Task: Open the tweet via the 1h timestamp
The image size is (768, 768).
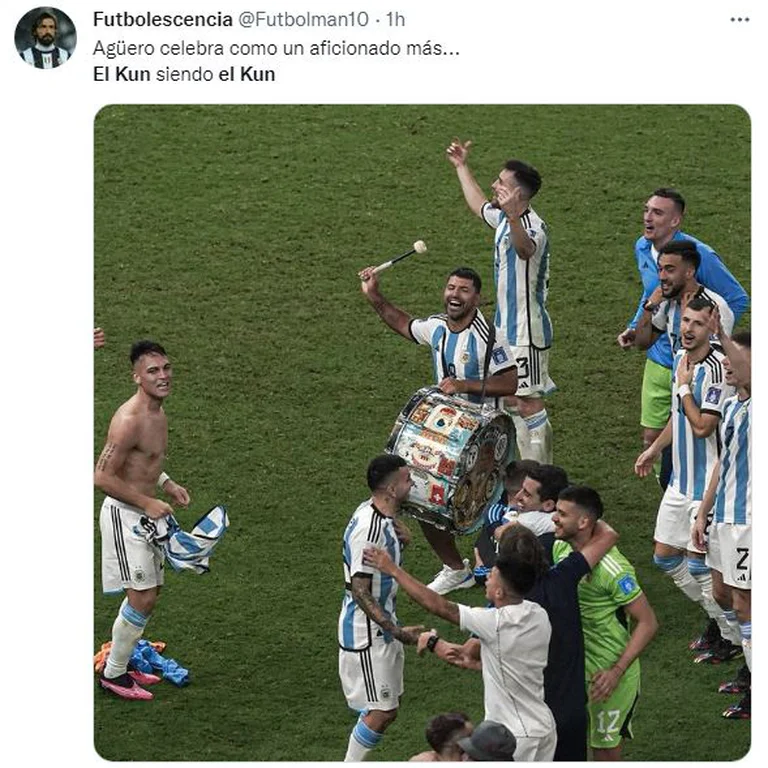Action: 395,20
